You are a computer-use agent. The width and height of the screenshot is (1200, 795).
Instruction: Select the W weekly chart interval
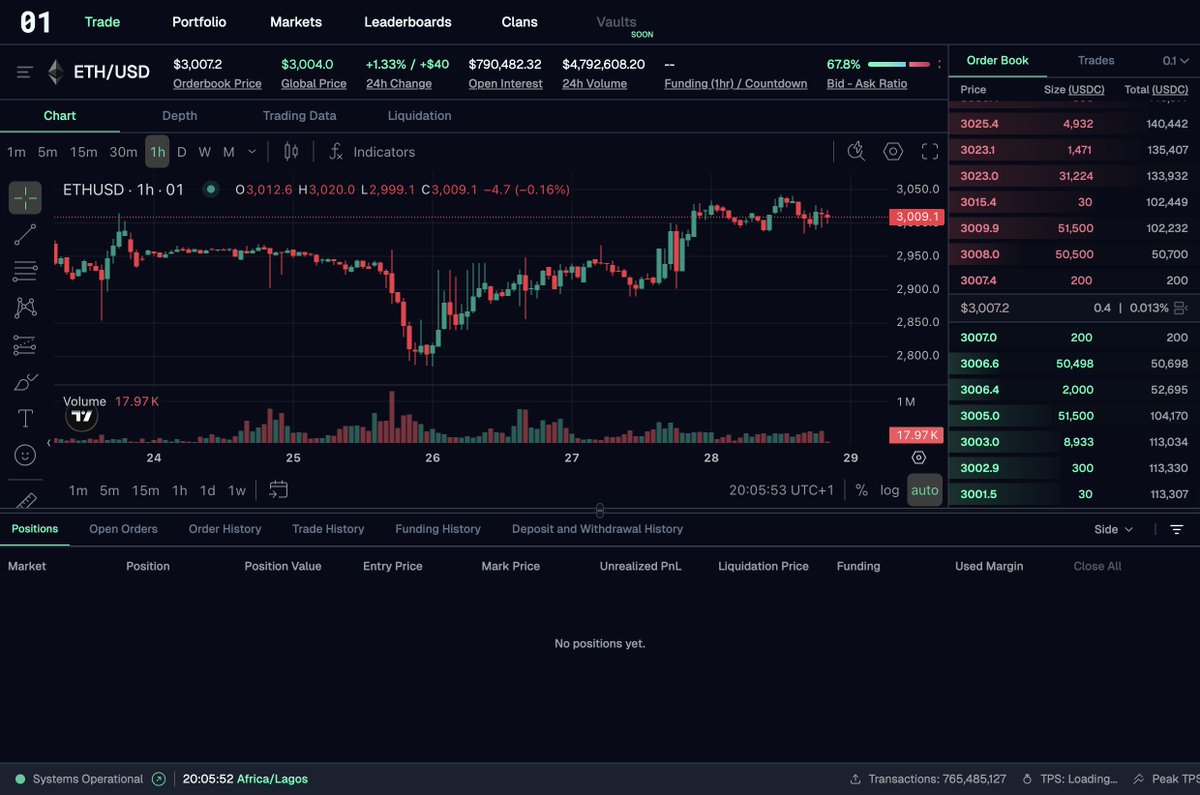point(204,152)
